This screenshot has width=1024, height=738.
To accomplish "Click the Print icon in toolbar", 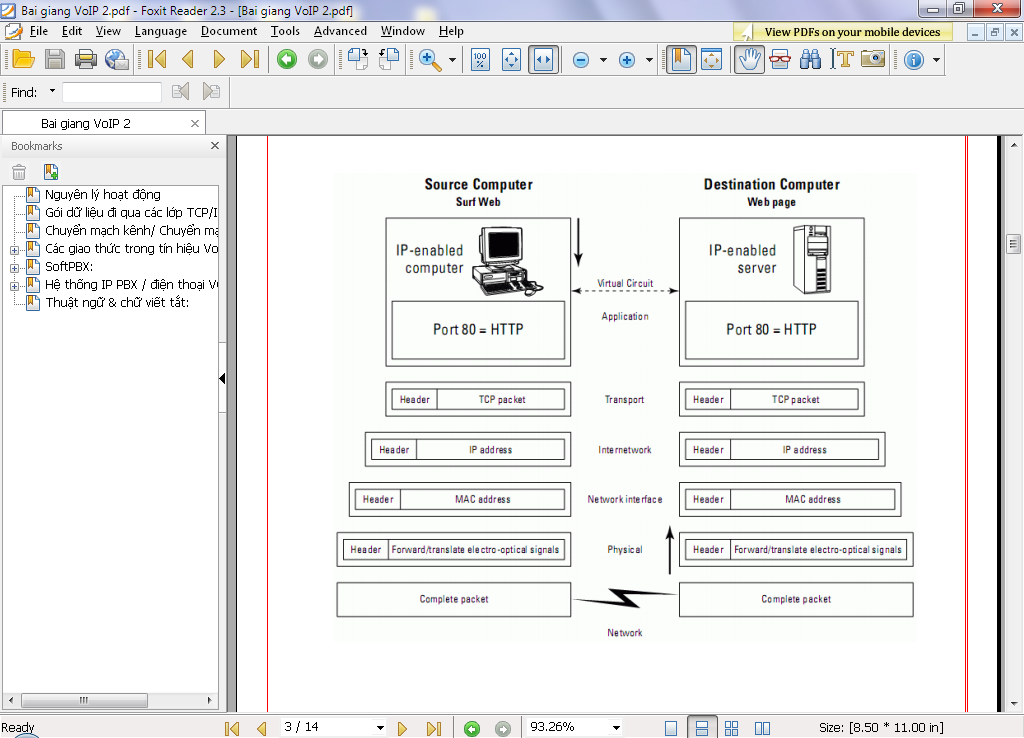I will (x=86, y=60).
